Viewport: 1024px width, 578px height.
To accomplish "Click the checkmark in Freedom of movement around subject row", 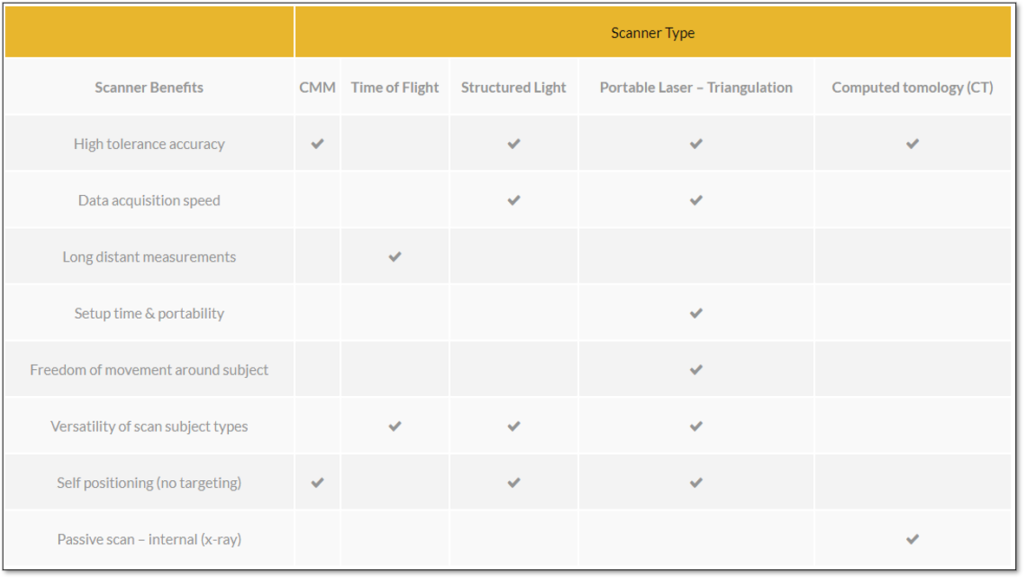I will pyautogui.click(x=696, y=370).
